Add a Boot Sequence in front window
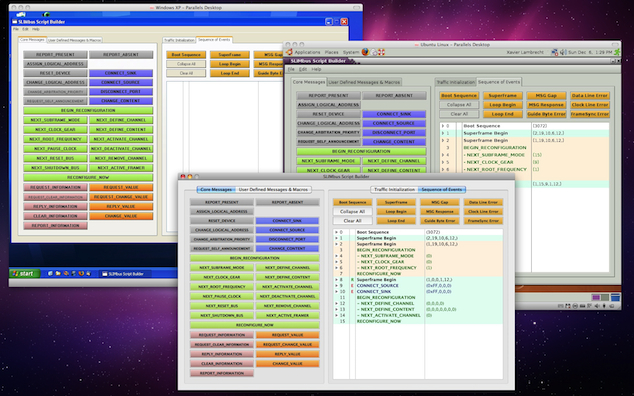This screenshot has width=634, height=396. click(353, 202)
